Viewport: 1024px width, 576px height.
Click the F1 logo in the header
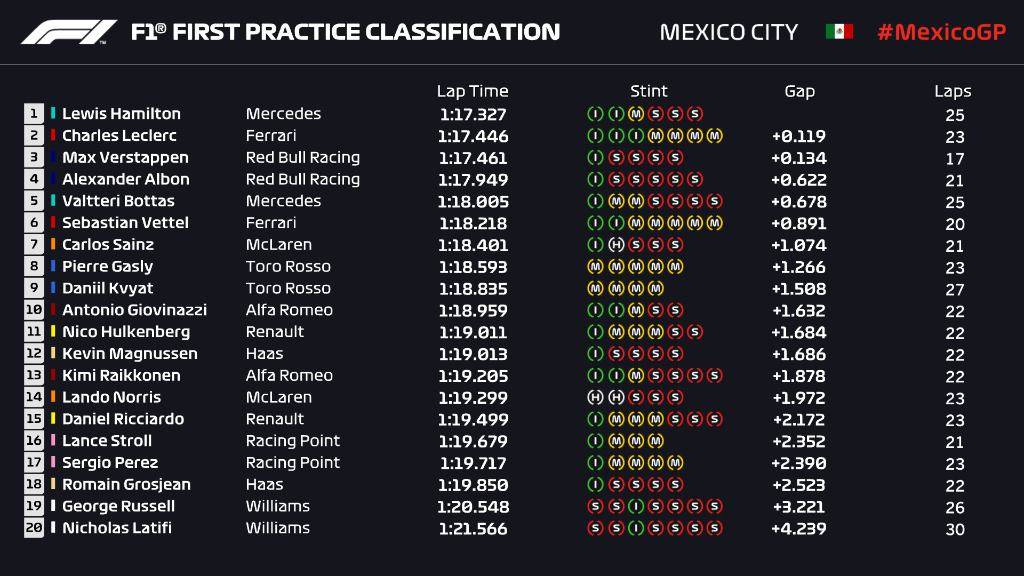pyautogui.click(x=69, y=32)
